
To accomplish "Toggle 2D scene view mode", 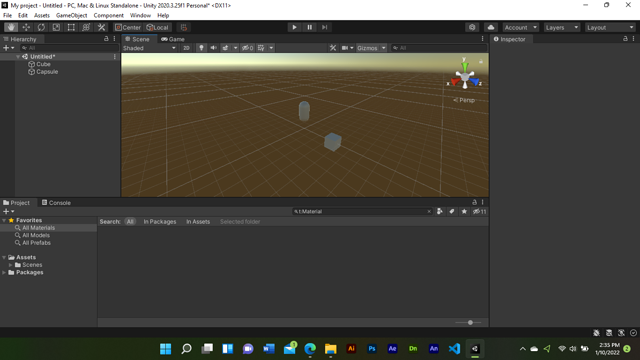I will (186, 48).
